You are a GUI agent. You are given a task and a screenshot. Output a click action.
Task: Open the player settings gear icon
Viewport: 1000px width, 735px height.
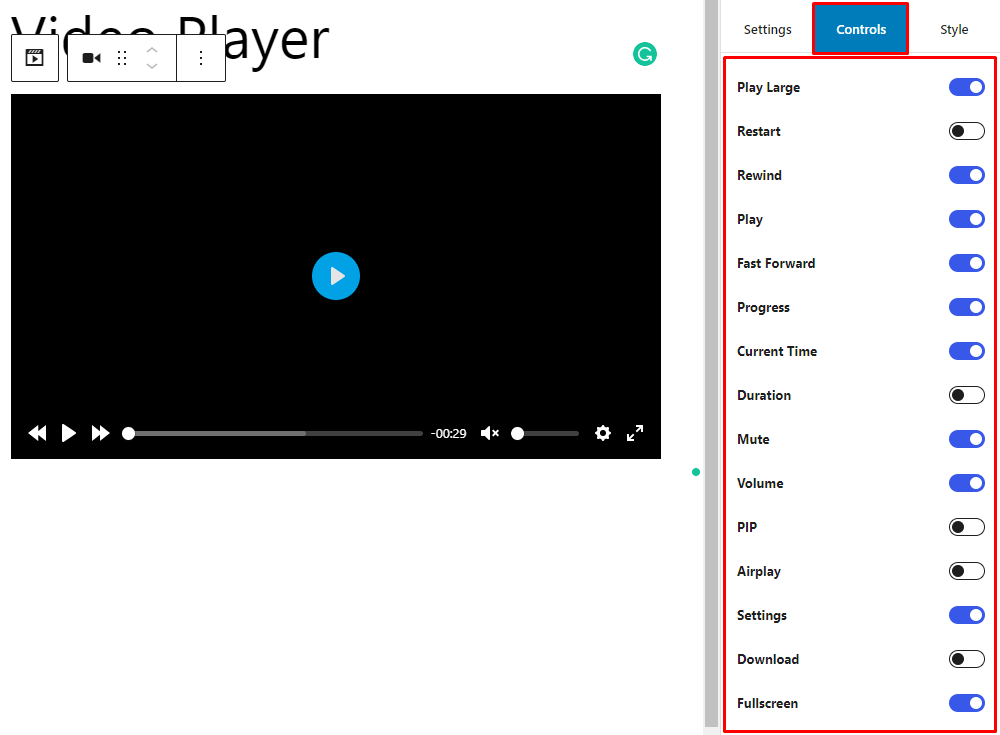click(603, 433)
